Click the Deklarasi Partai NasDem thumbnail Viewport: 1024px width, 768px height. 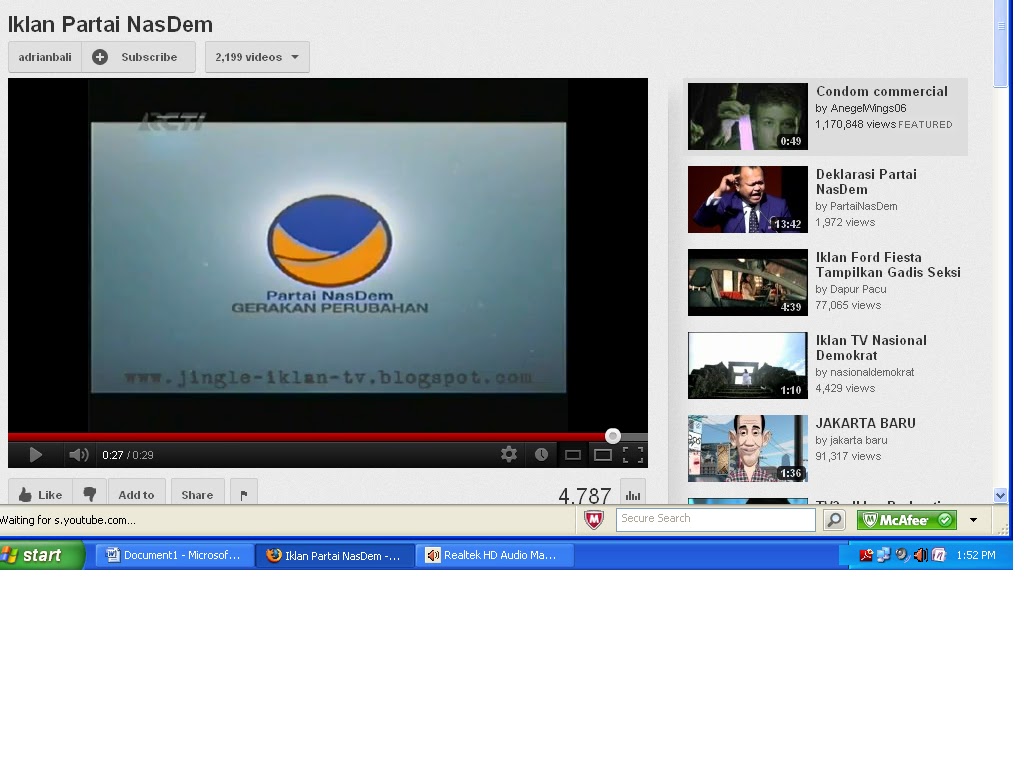[748, 199]
